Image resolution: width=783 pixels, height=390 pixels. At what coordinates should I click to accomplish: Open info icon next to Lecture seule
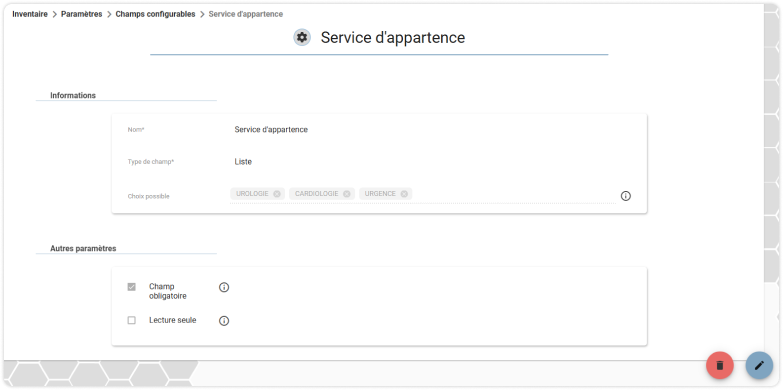pos(224,321)
